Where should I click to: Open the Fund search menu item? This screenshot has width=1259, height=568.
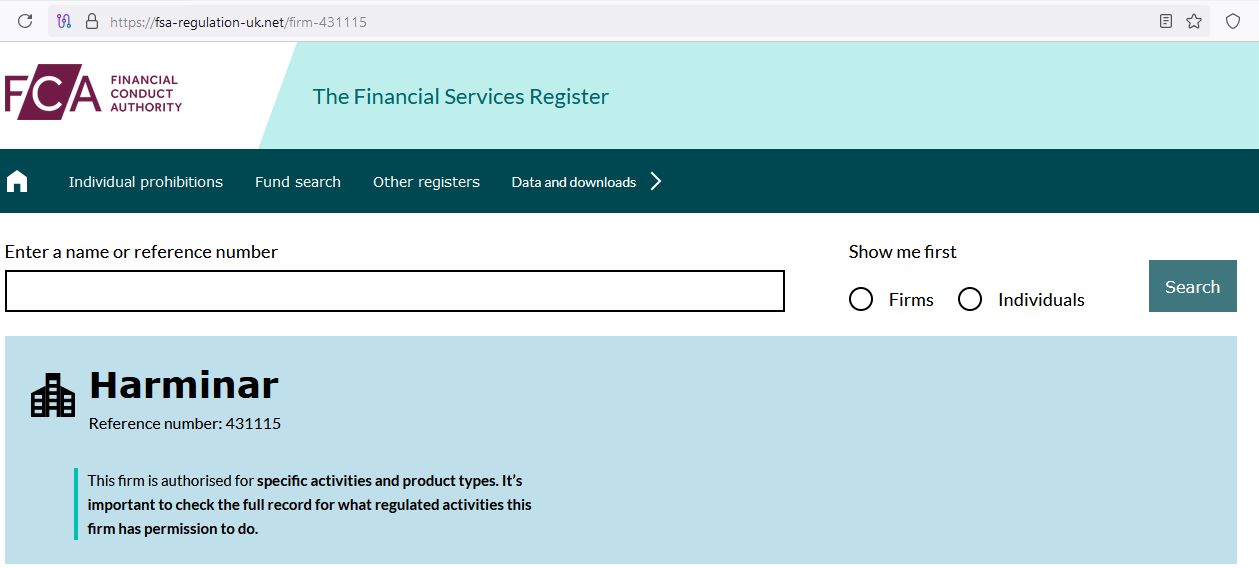[298, 182]
